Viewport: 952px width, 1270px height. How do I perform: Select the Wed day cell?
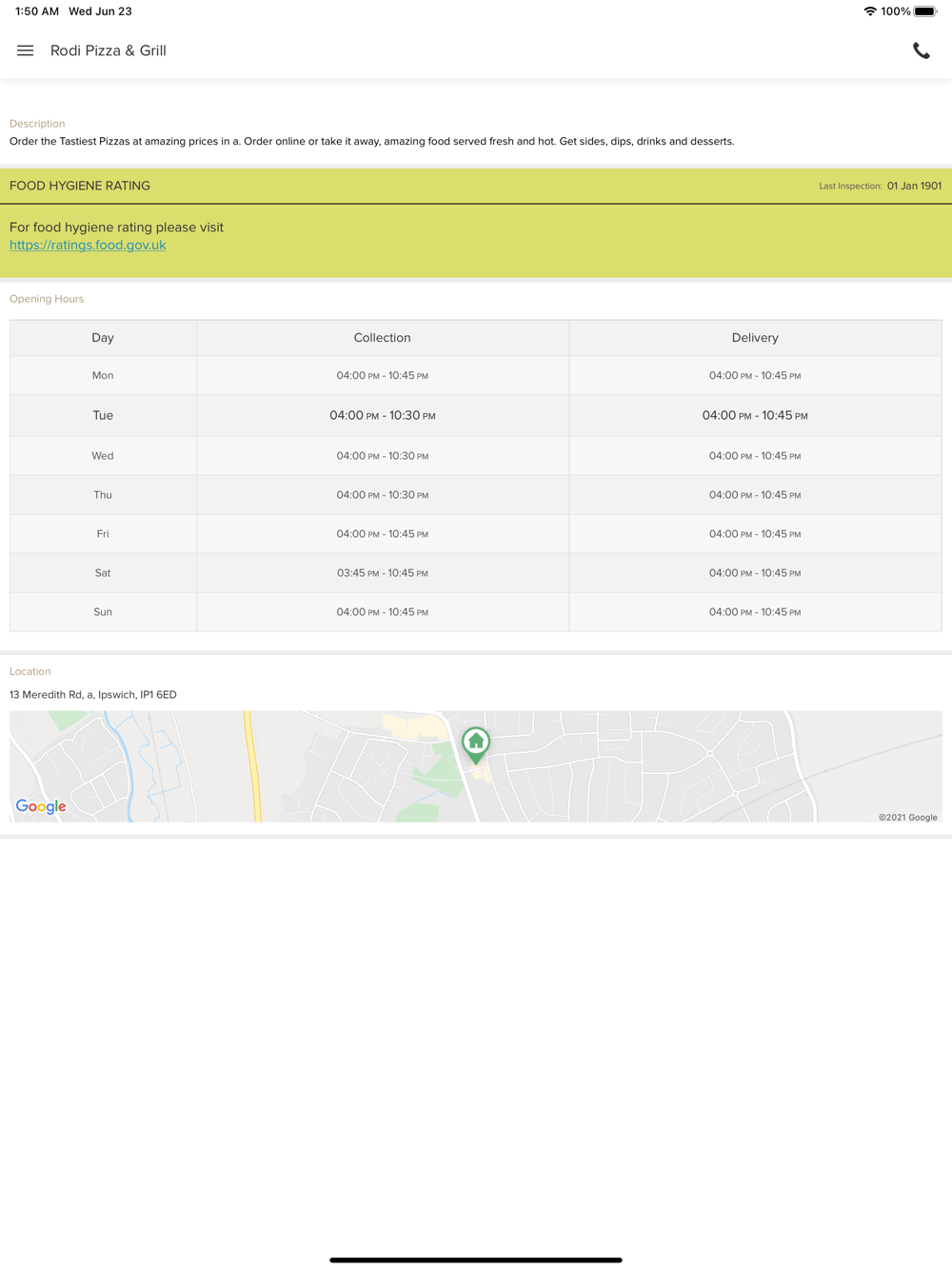click(103, 456)
